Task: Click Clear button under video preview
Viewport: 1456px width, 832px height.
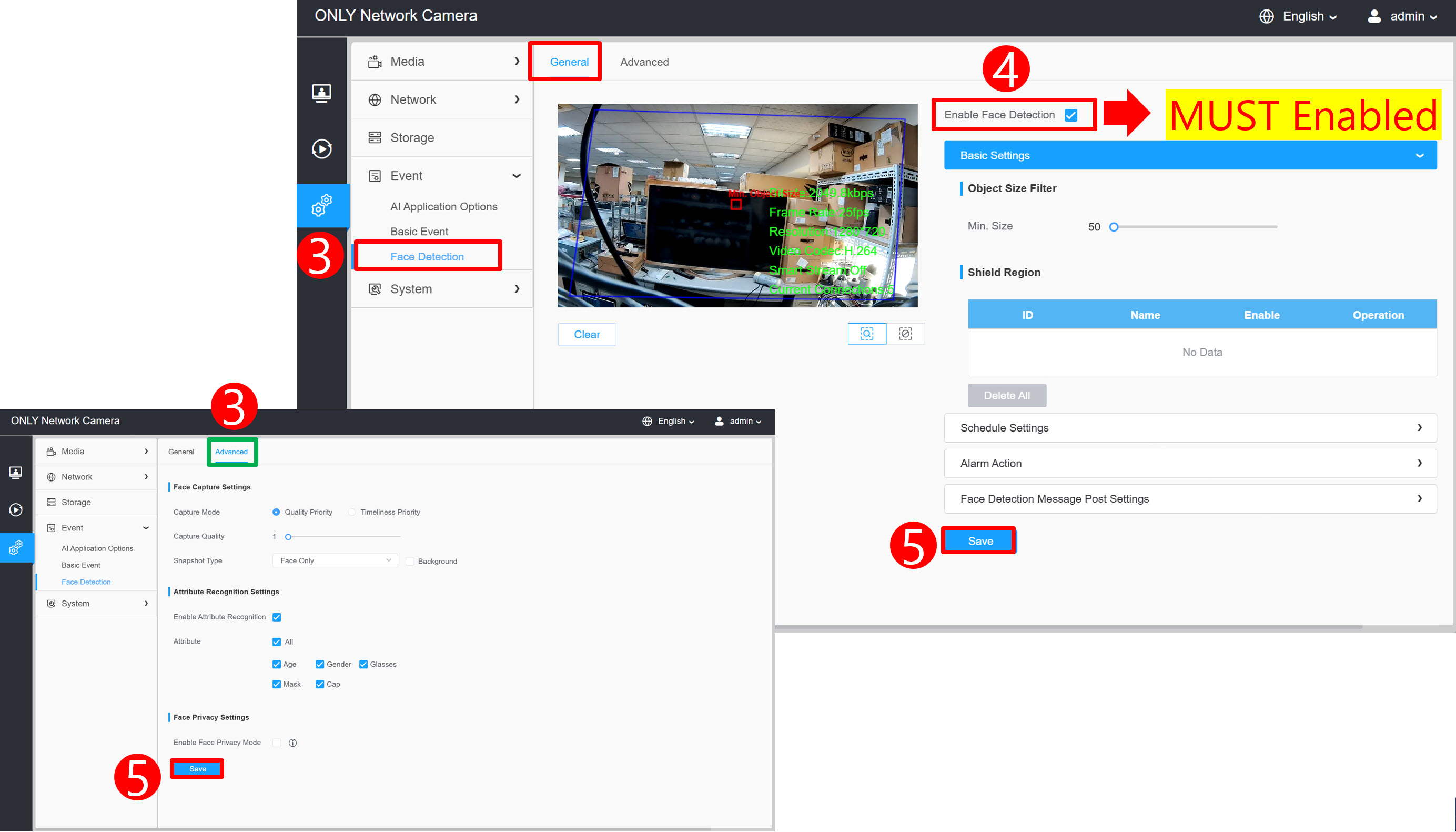Action: 587,334
